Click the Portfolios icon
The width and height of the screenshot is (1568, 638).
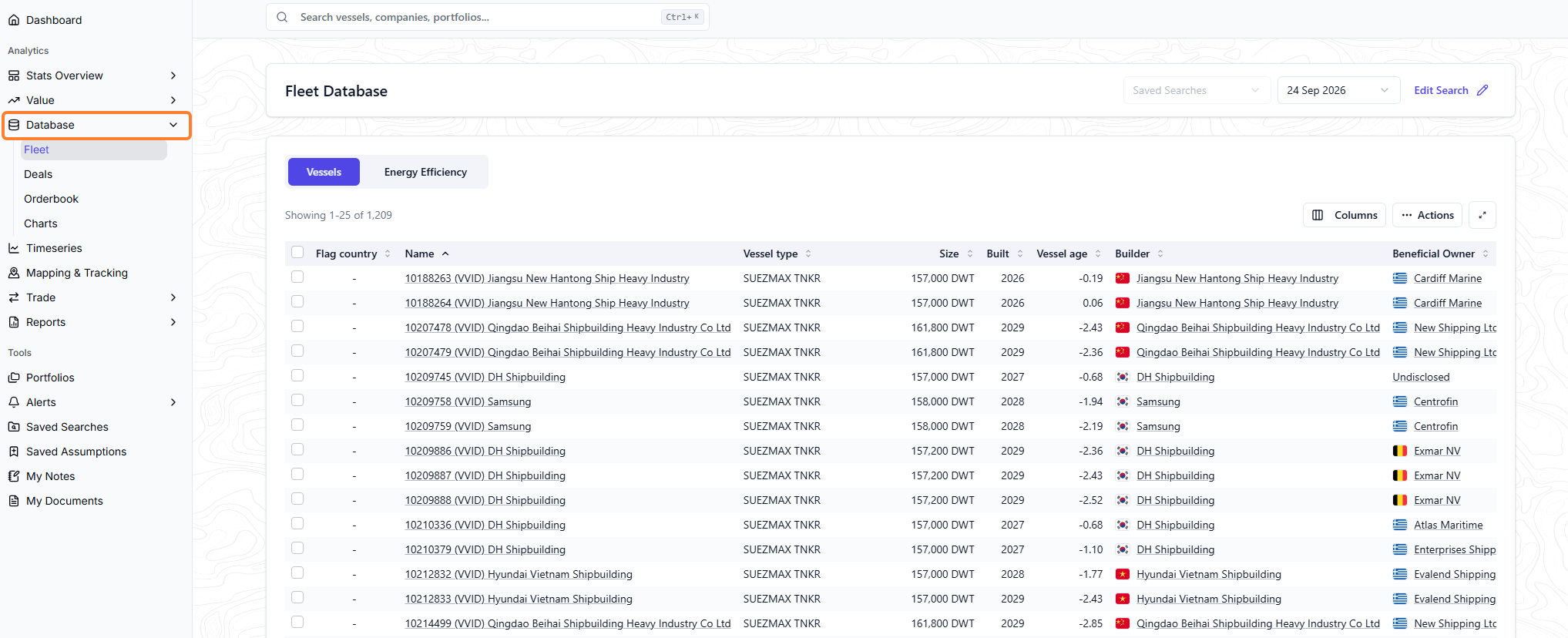tap(14, 378)
